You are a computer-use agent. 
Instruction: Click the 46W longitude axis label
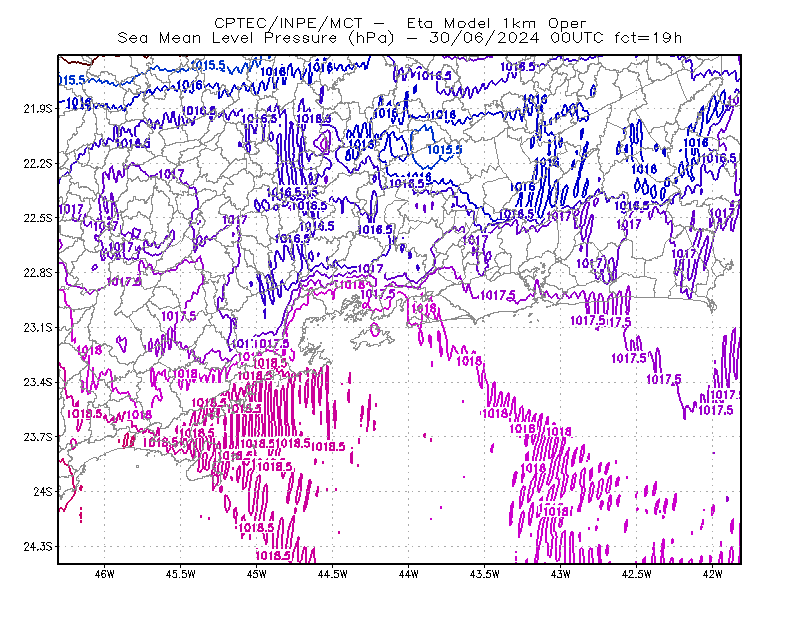point(105,574)
